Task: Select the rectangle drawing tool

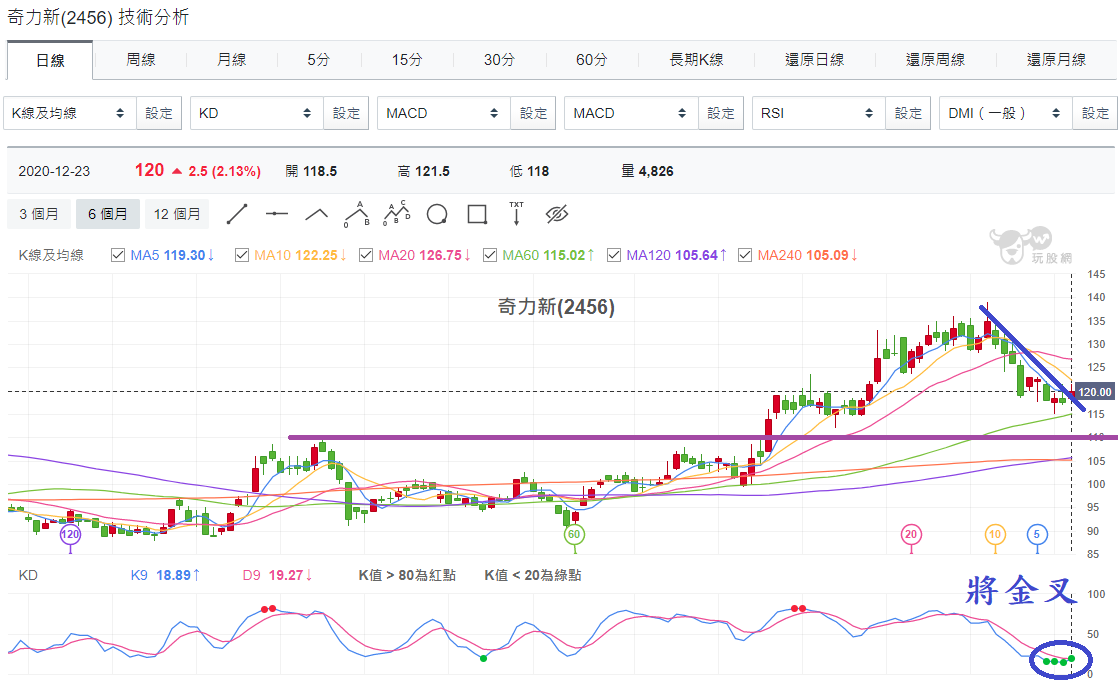Action: tap(477, 214)
